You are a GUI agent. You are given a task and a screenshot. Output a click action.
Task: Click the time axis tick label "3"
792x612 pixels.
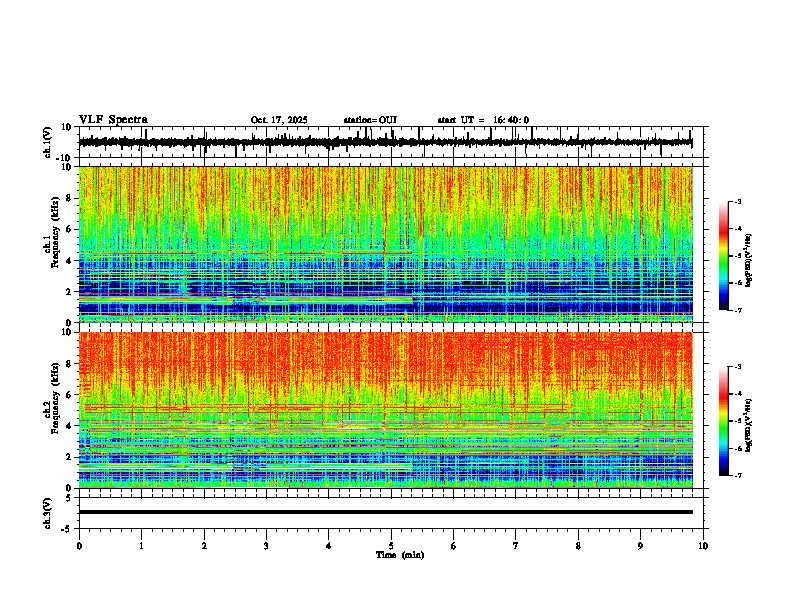pos(266,546)
